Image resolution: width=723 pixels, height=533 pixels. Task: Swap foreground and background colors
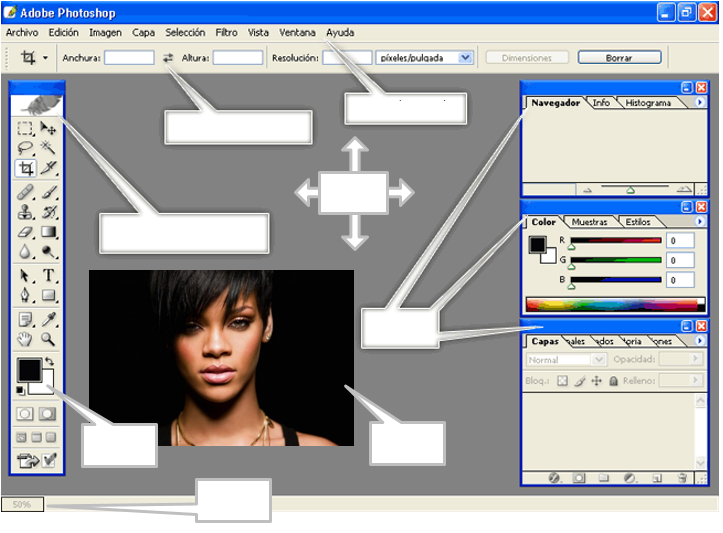coord(49,361)
